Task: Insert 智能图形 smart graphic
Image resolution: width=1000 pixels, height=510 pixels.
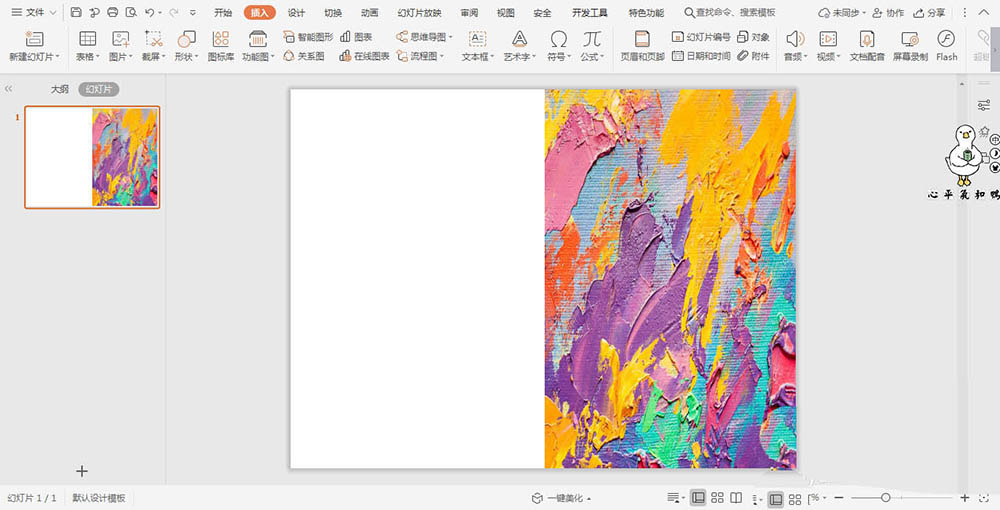Action: 308,37
